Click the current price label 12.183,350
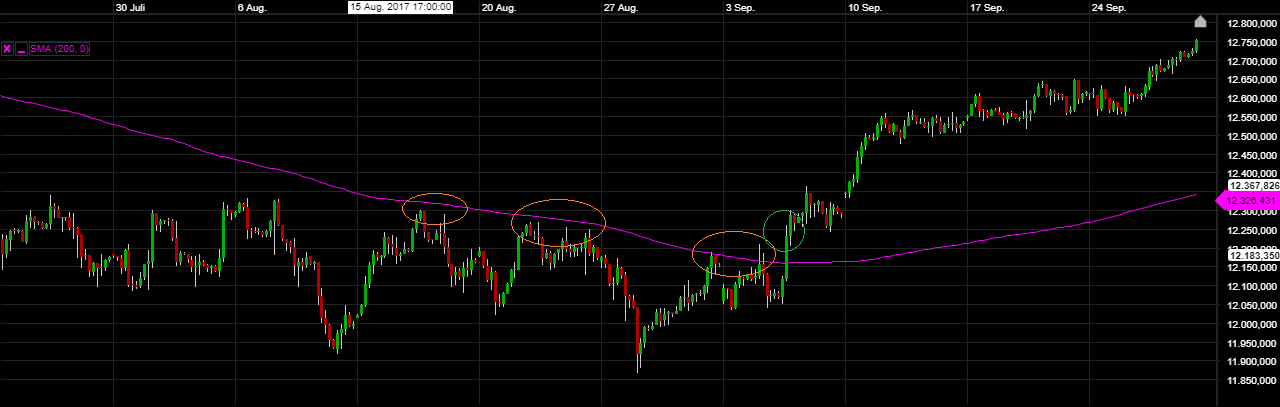1280x407 pixels. 1252,256
